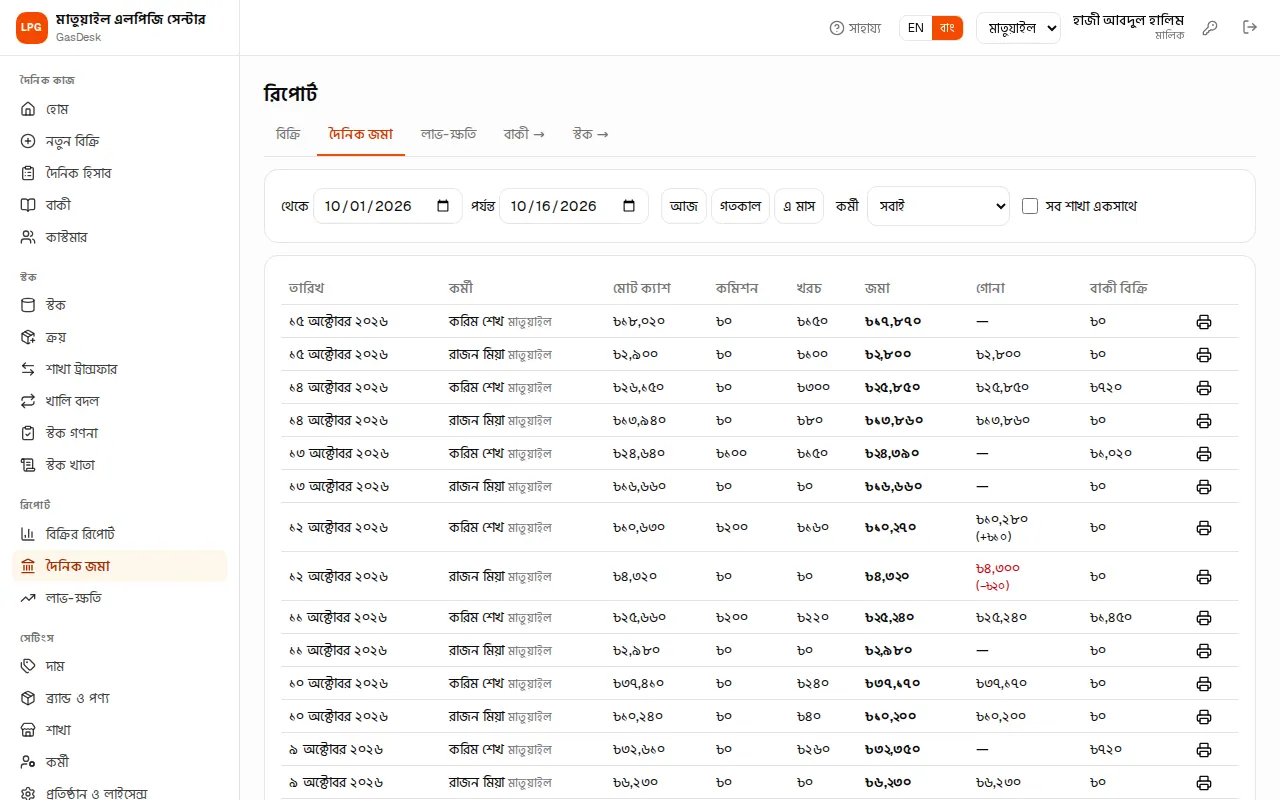The image size is (1280, 800).
Task: Print the first করিম শেখ ১৫ অক্টোবর row
Action: tap(1204, 322)
